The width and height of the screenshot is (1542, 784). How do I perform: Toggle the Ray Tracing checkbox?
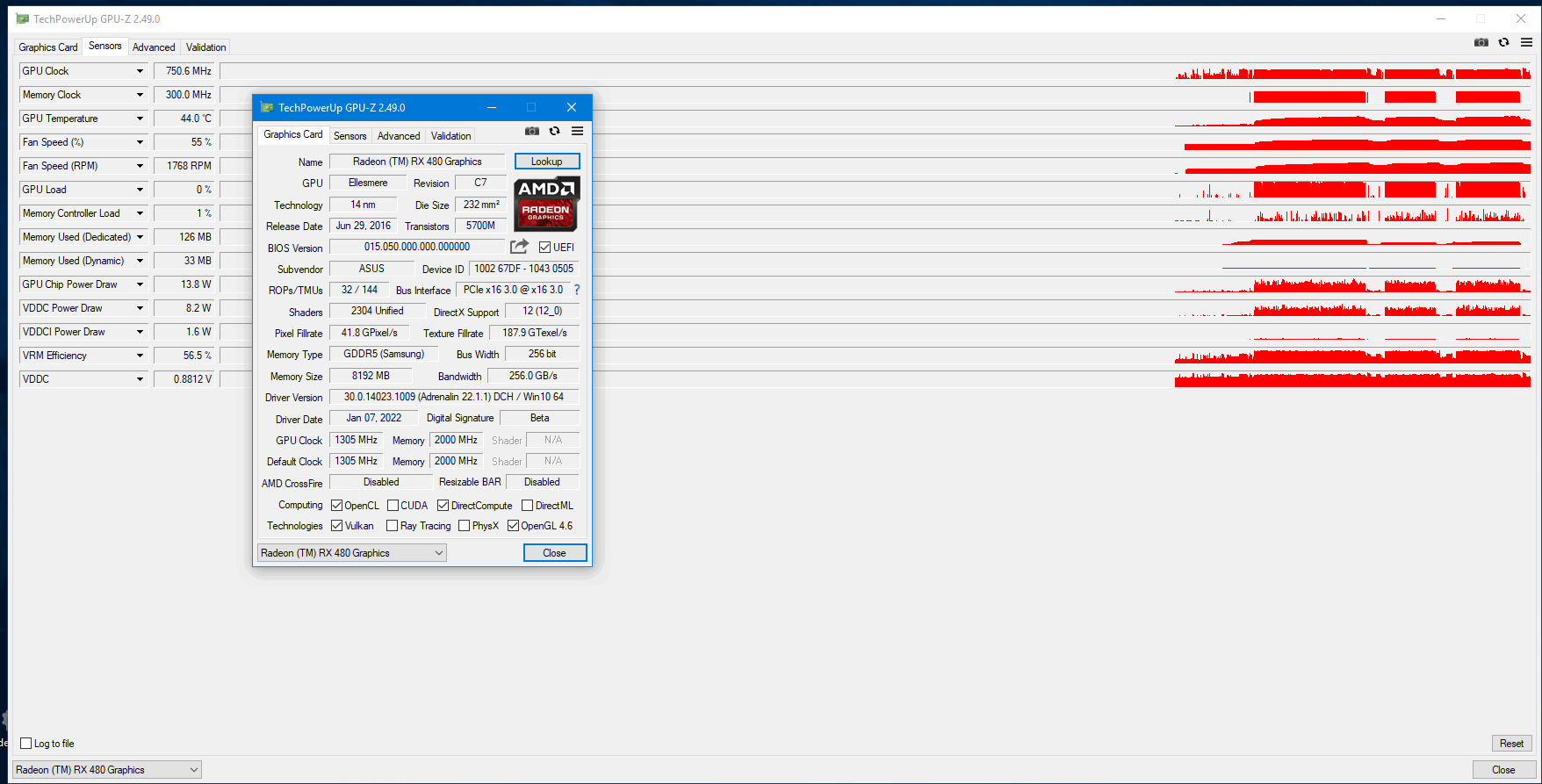click(x=392, y=526)
